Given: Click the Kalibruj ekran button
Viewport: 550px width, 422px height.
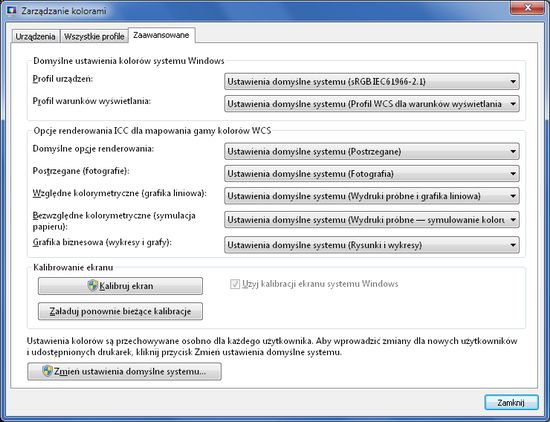Looking at the screenshot, I should pos(120,286).
